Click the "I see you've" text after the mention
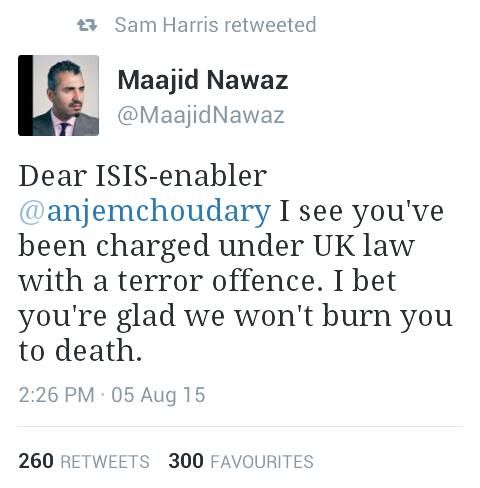This screenshot has width=480, height=488. tap(362, 212)
